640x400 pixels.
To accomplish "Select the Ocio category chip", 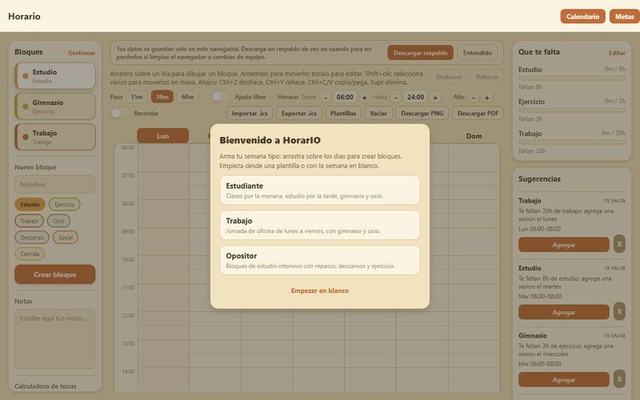I will click(59, 221).
